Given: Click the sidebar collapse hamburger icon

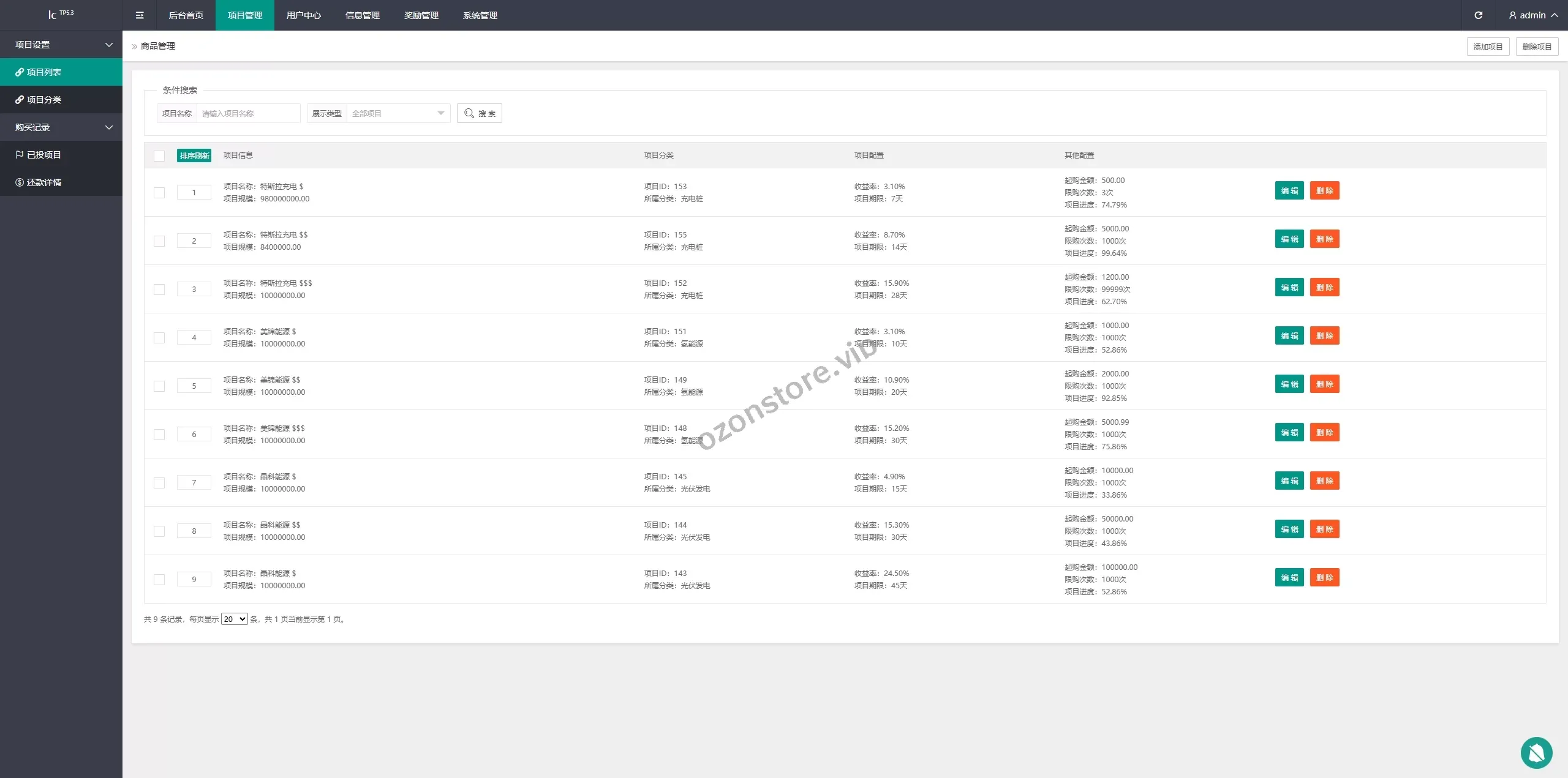Looking at the screenshot, I should [x=140, y=15].
